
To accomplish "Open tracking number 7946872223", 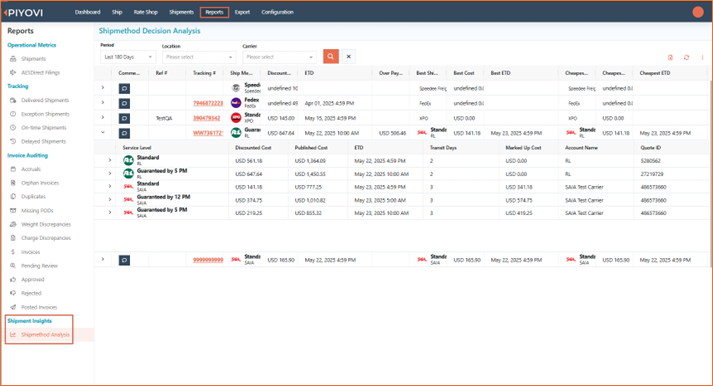I will [x=208, y=103].
